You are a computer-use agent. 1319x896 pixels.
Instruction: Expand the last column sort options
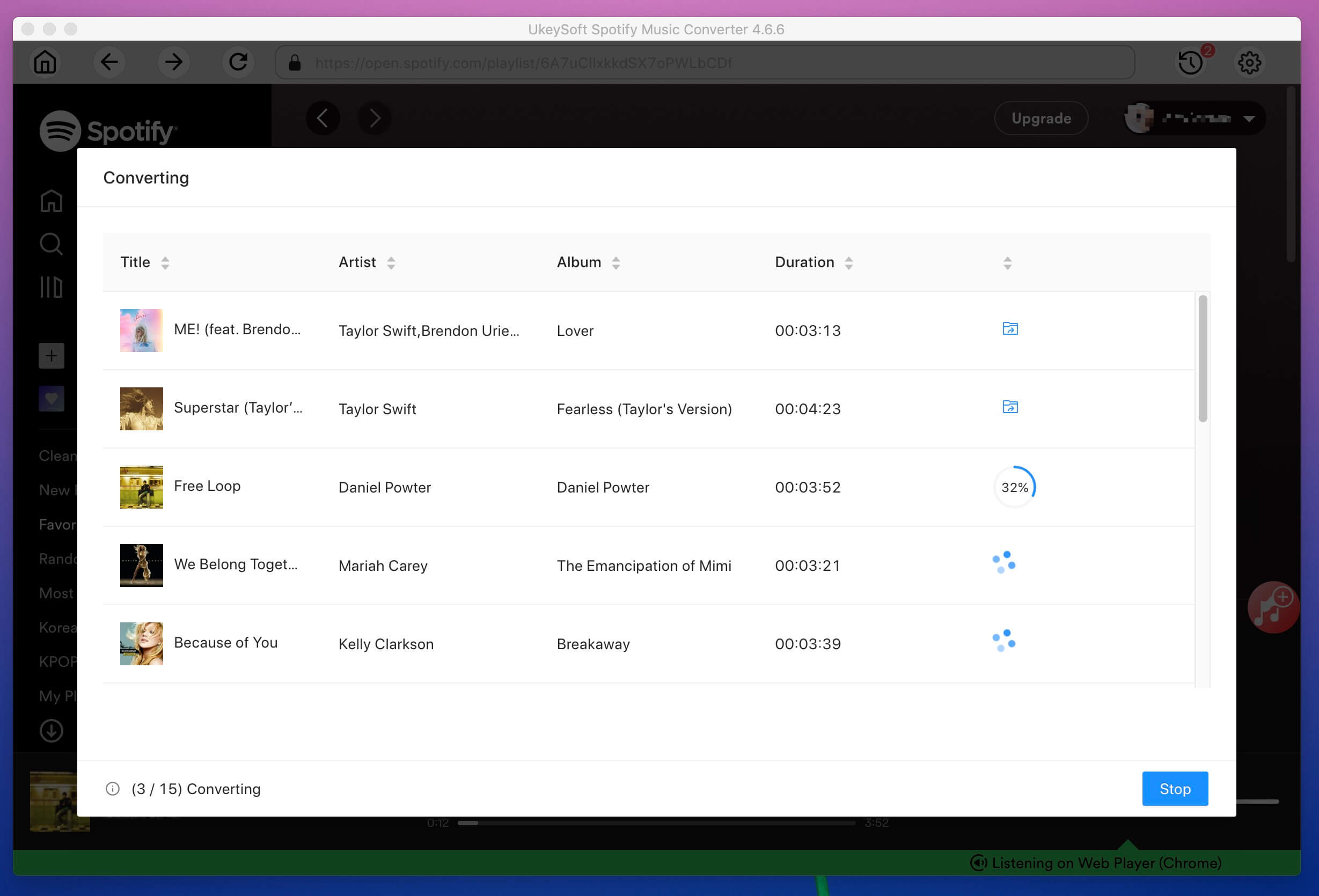(x=1008, y=262)
